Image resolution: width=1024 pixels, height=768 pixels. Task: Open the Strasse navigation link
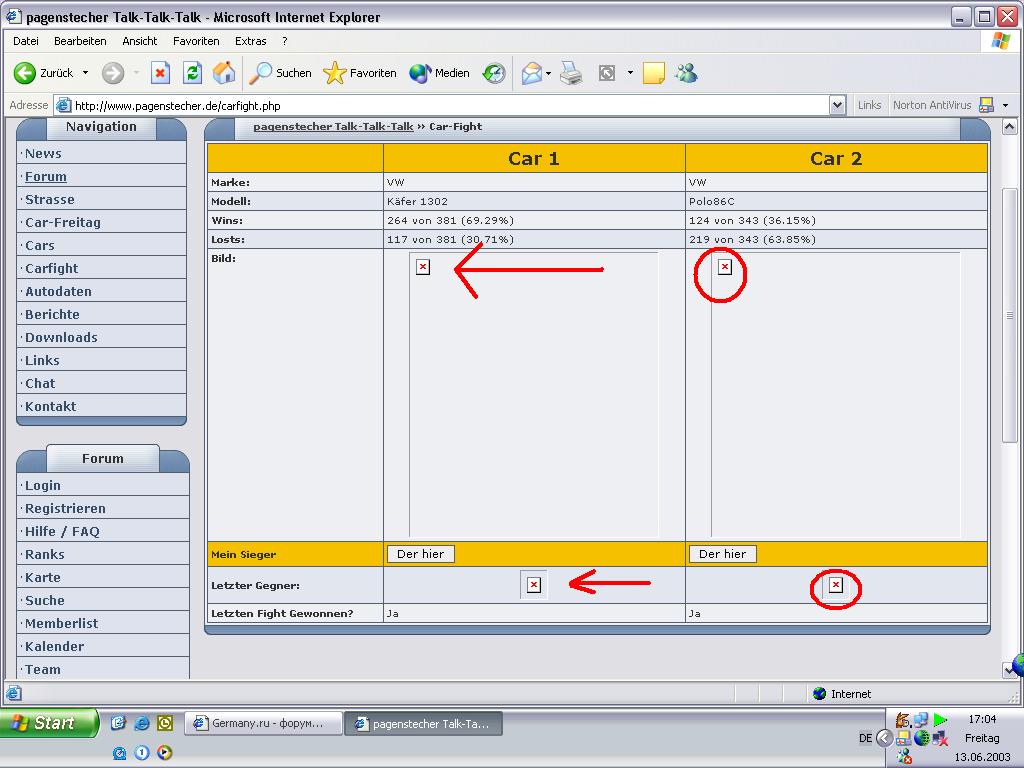click(50, 199)
